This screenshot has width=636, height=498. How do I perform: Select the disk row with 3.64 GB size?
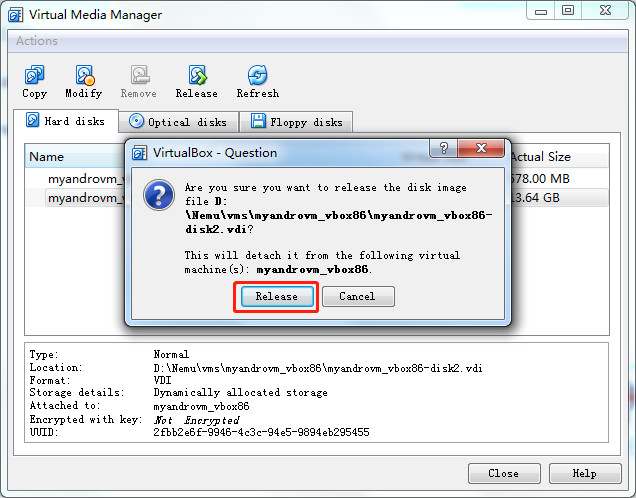click(x=316, y=197)
